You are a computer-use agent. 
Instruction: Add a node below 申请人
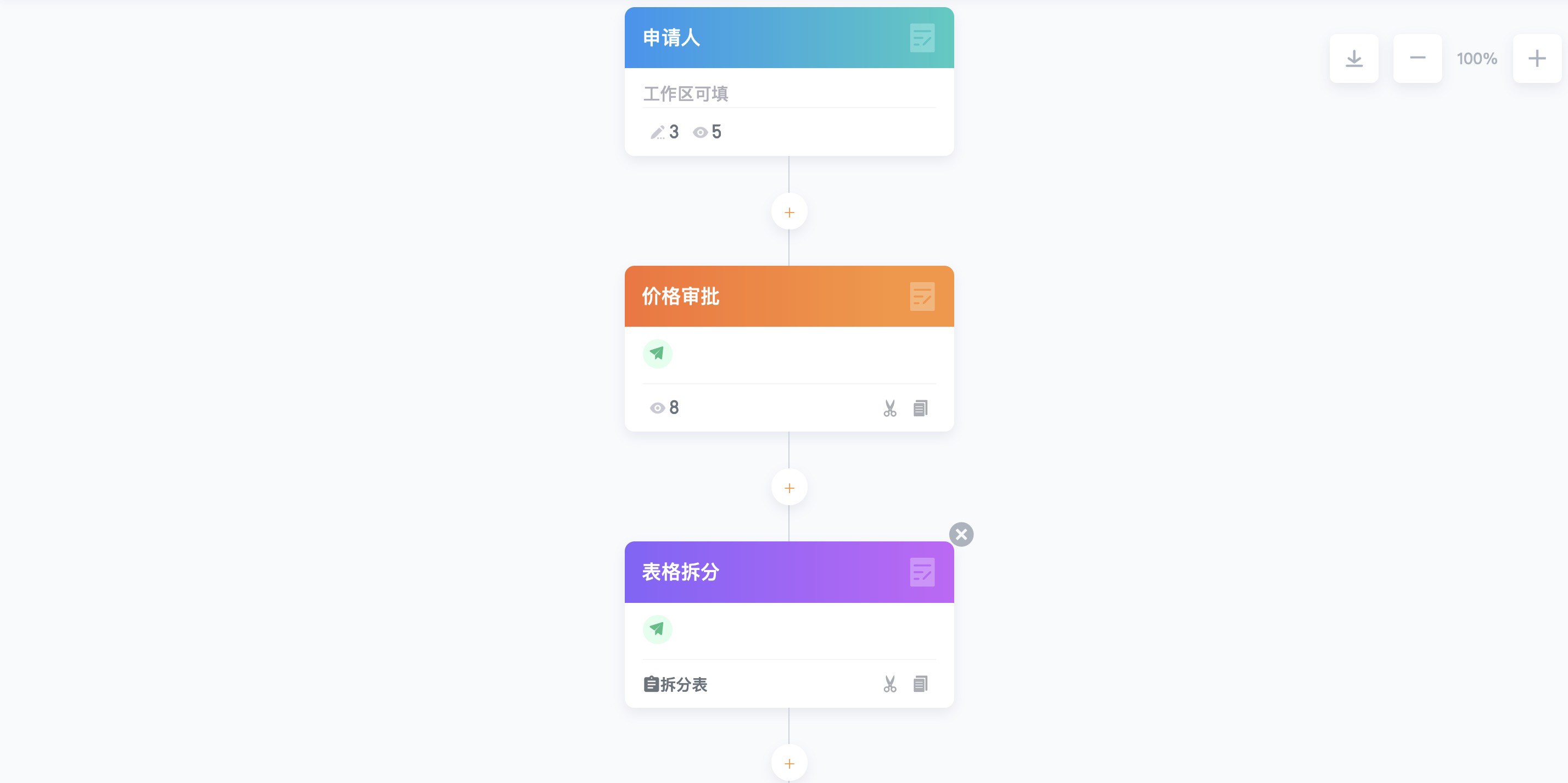(789, 212)
